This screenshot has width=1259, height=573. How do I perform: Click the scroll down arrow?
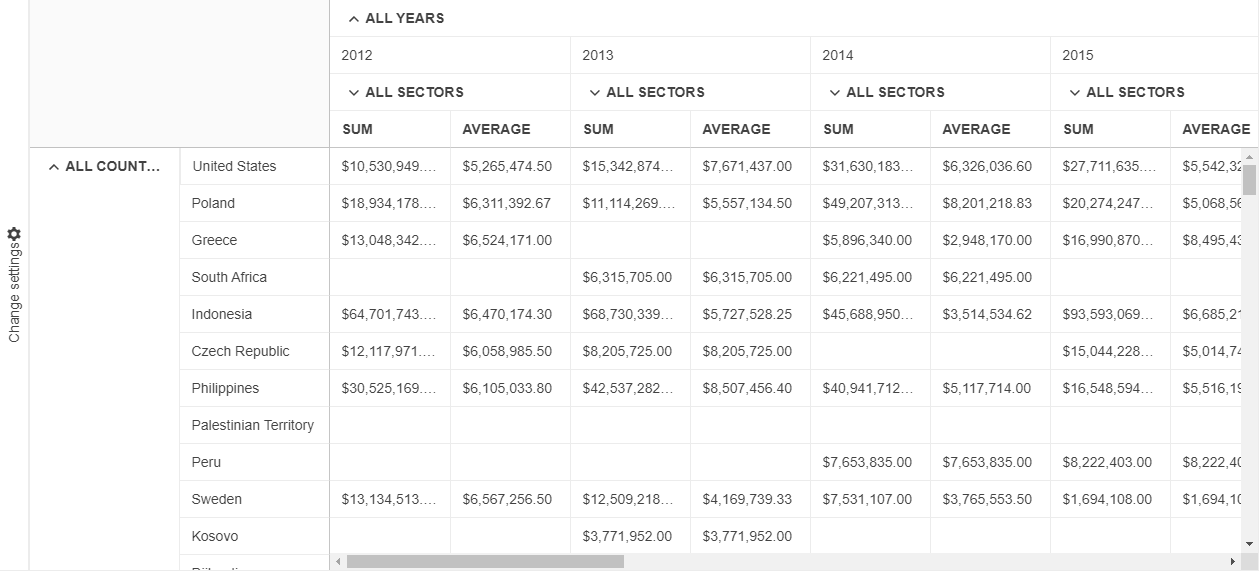1249,544
